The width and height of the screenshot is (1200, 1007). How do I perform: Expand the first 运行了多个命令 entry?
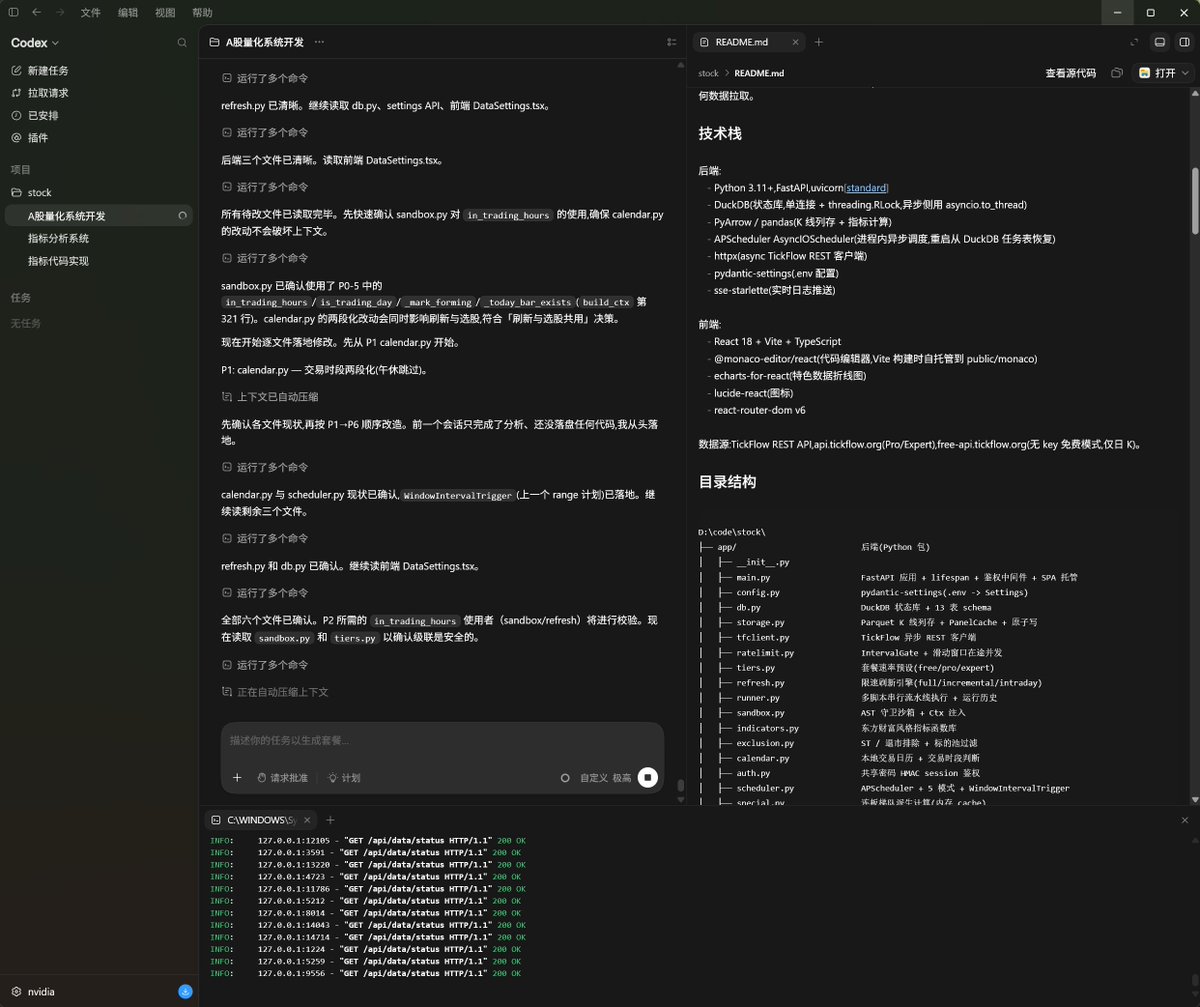point(265,78)
